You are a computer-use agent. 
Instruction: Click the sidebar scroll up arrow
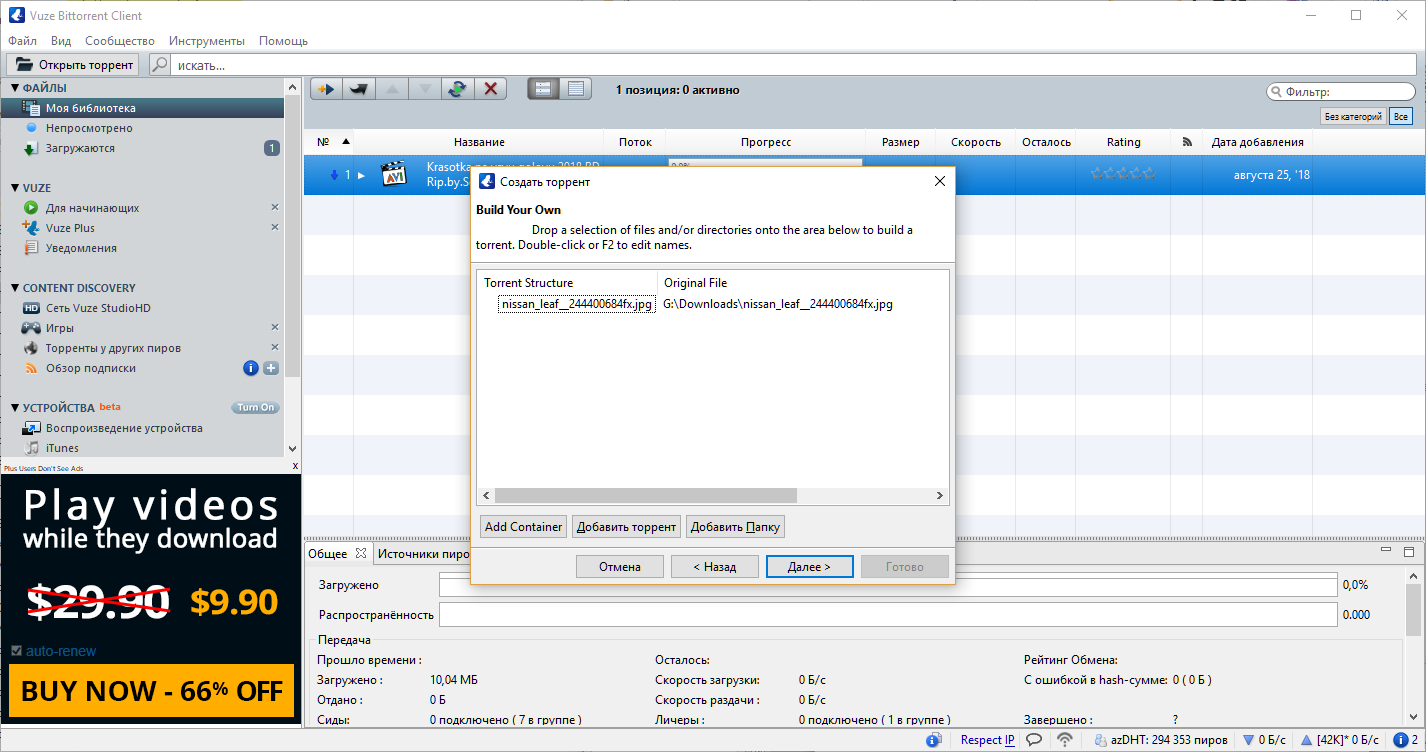pos(293,87)
